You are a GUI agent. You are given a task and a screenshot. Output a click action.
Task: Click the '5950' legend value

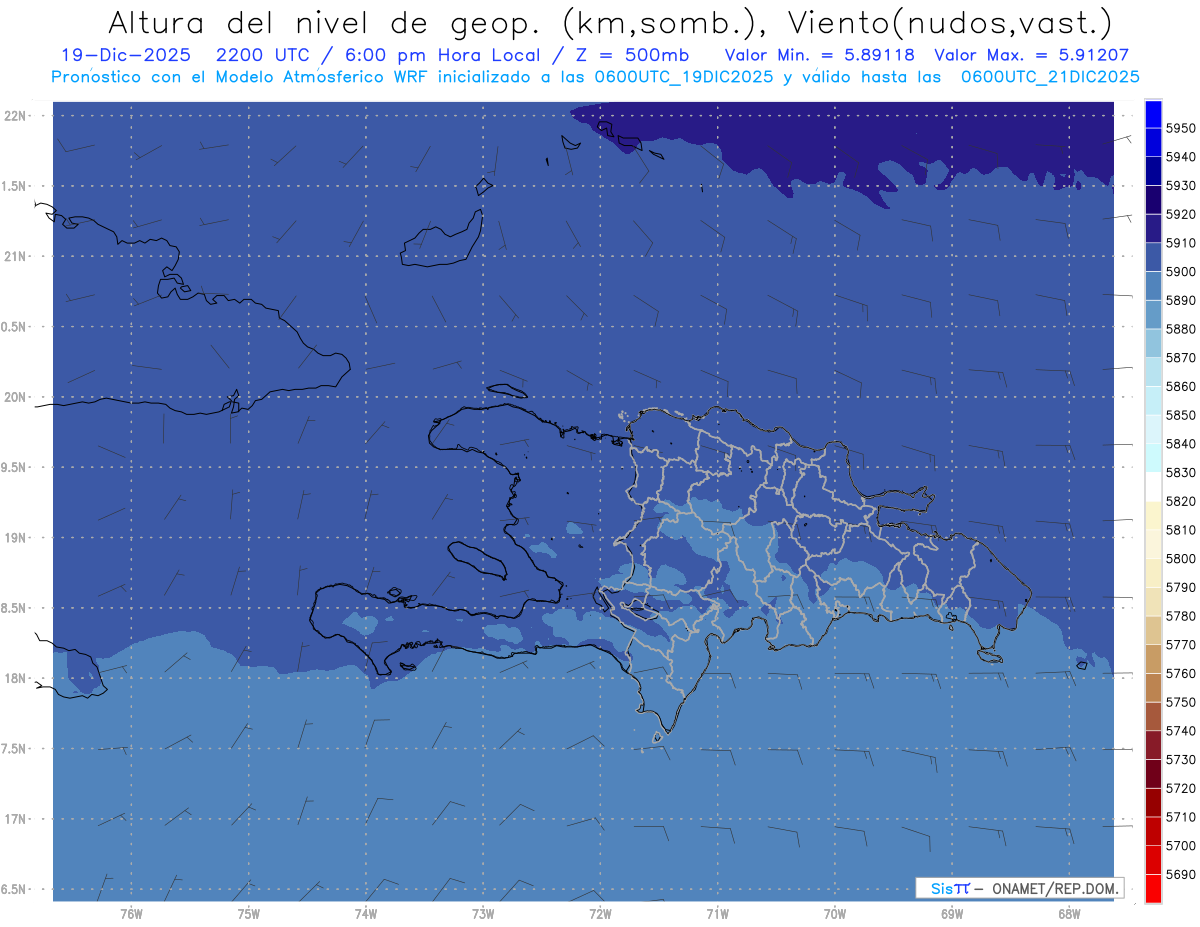coord(1180,128)
